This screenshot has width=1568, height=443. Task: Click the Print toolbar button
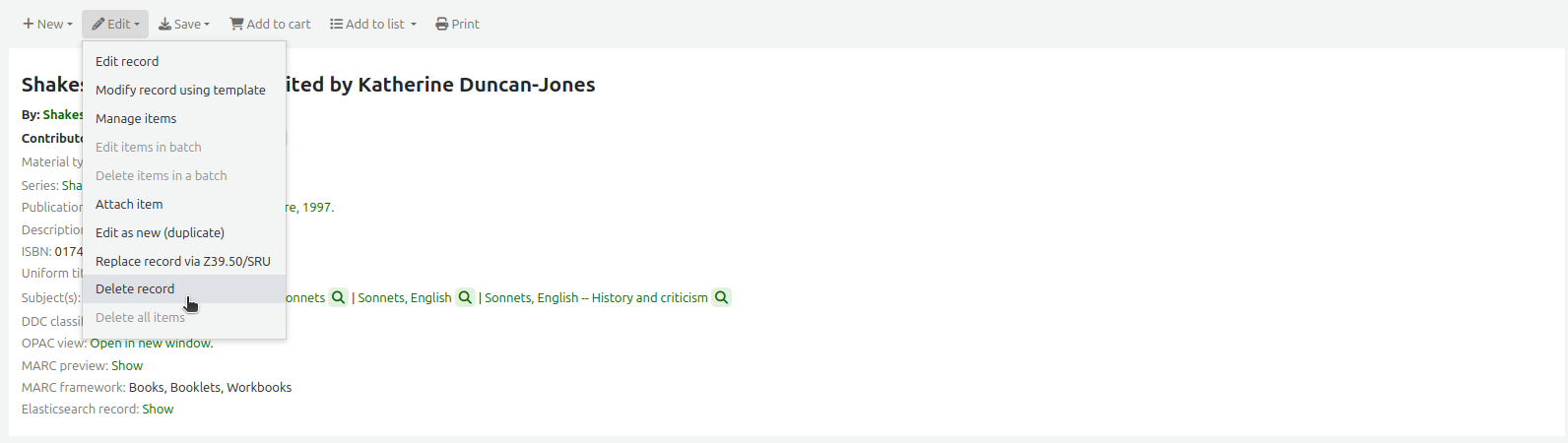(458, 24)
